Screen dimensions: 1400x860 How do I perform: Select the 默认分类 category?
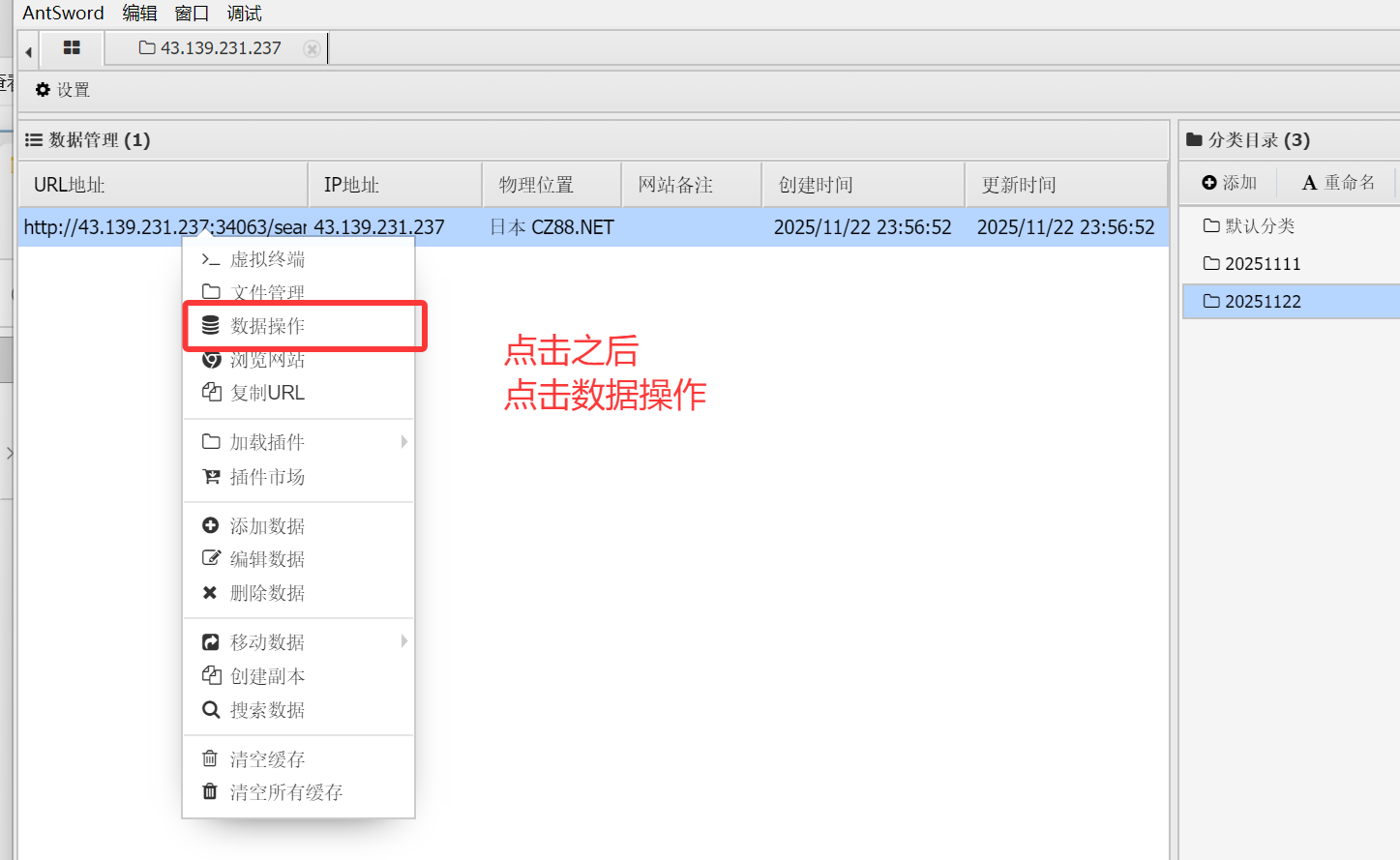(1291, 225)
